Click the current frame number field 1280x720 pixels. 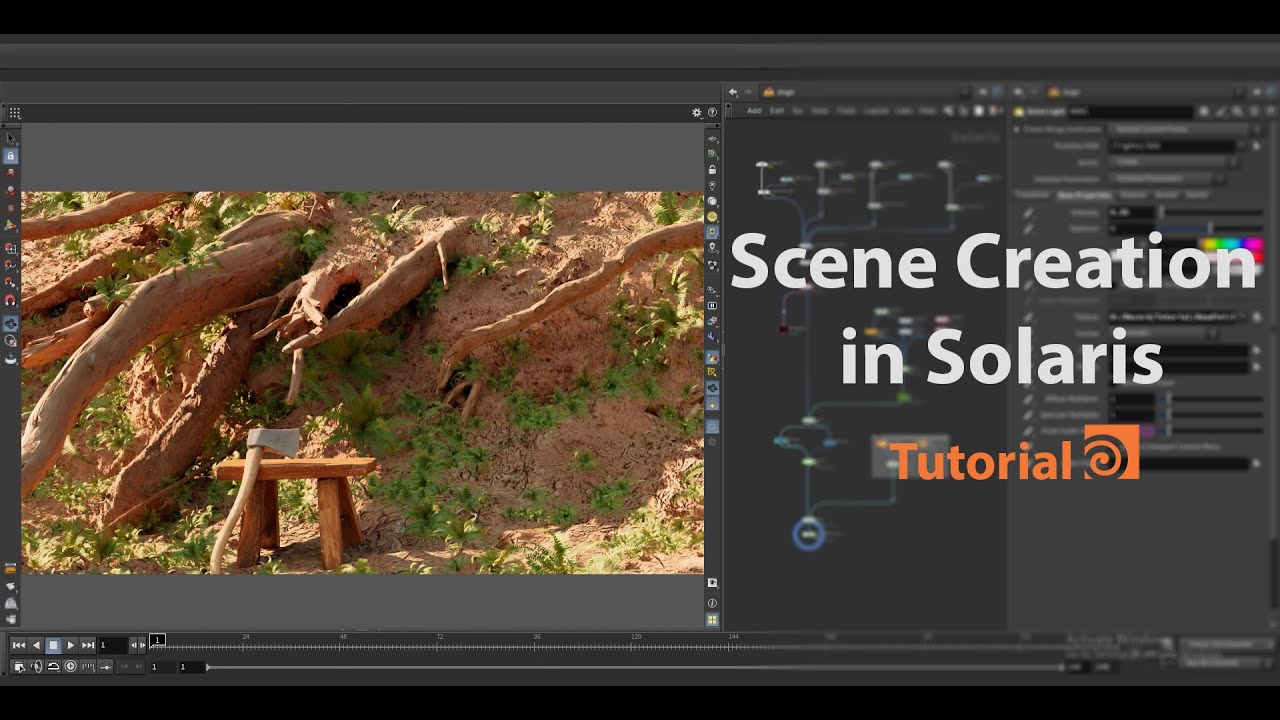click(x=113, y=646)
